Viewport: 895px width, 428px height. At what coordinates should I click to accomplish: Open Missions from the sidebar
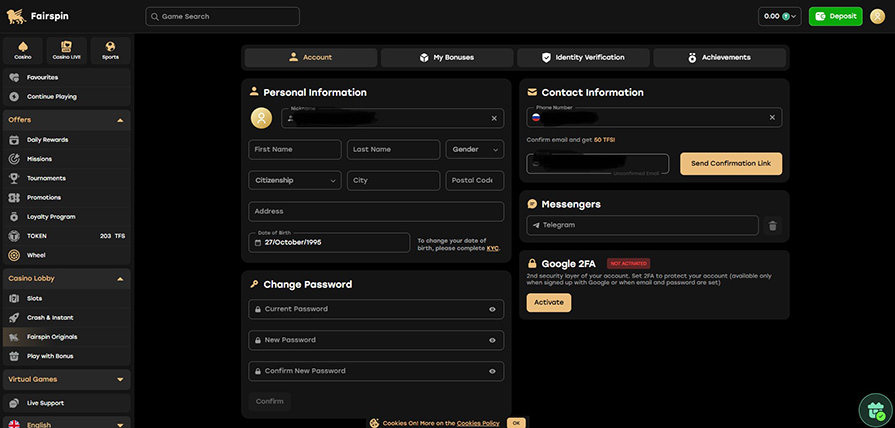(x=39, y=159)
